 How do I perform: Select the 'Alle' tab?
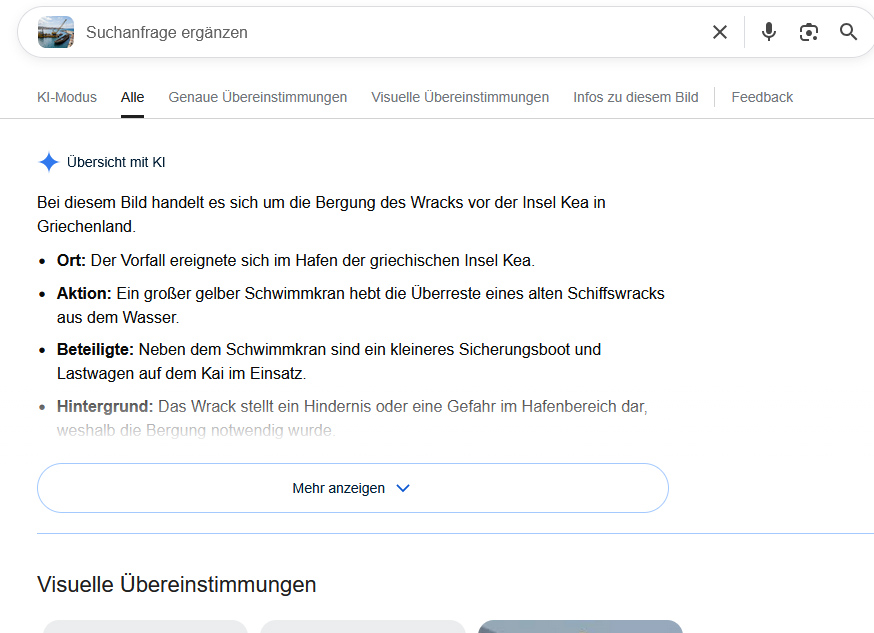pos(132,97)
